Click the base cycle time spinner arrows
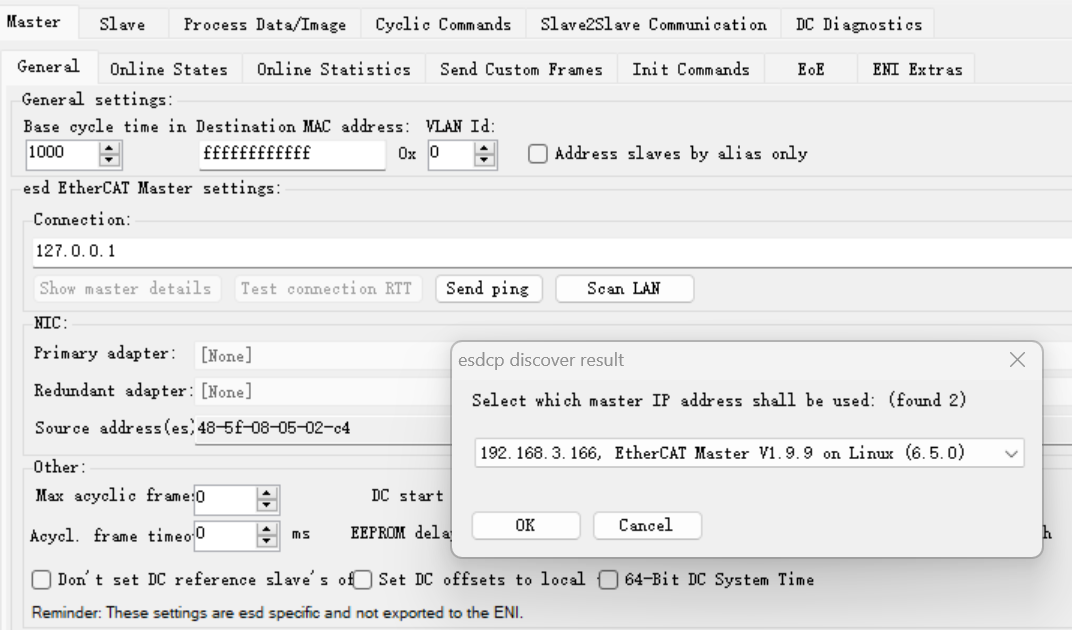Screen dimensions: 1072x630 point(110,154)
